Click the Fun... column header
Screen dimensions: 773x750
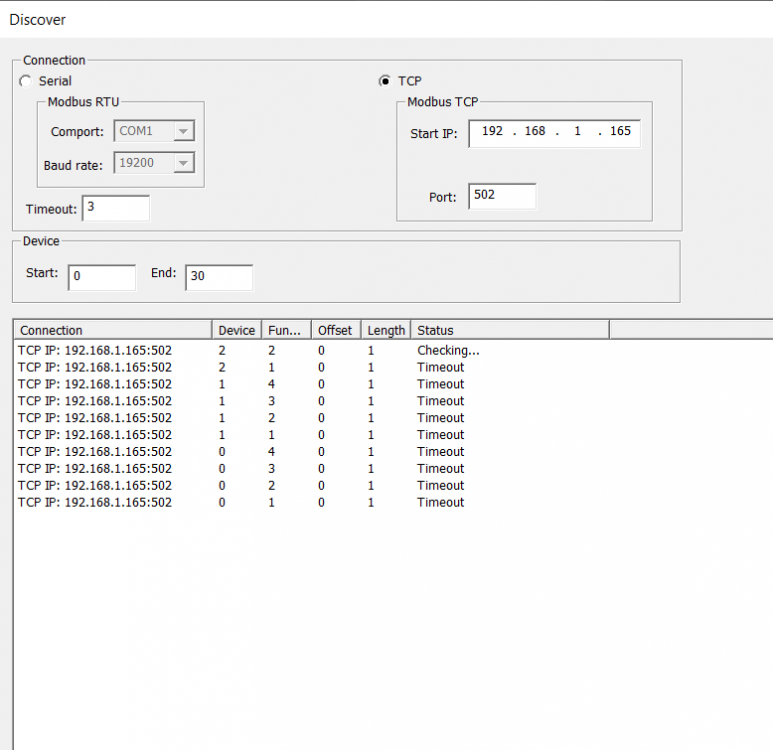tap(285, 330)
